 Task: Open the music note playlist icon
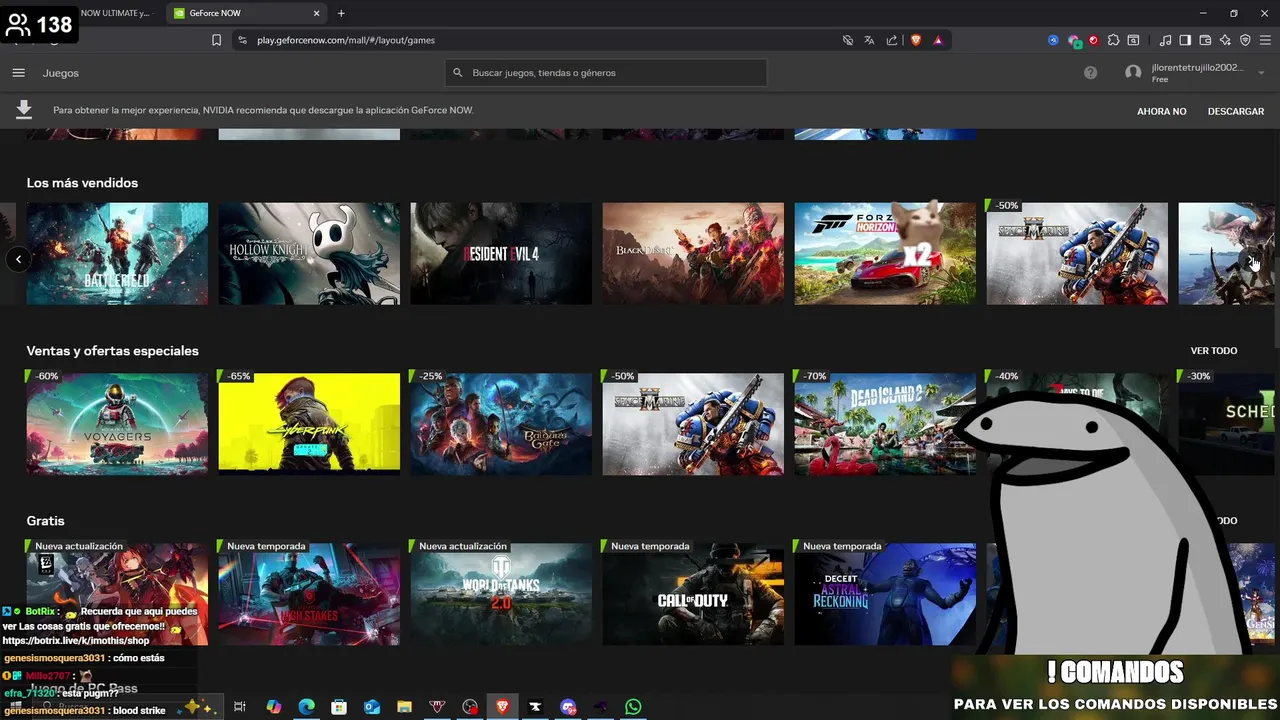[1165, 40]
